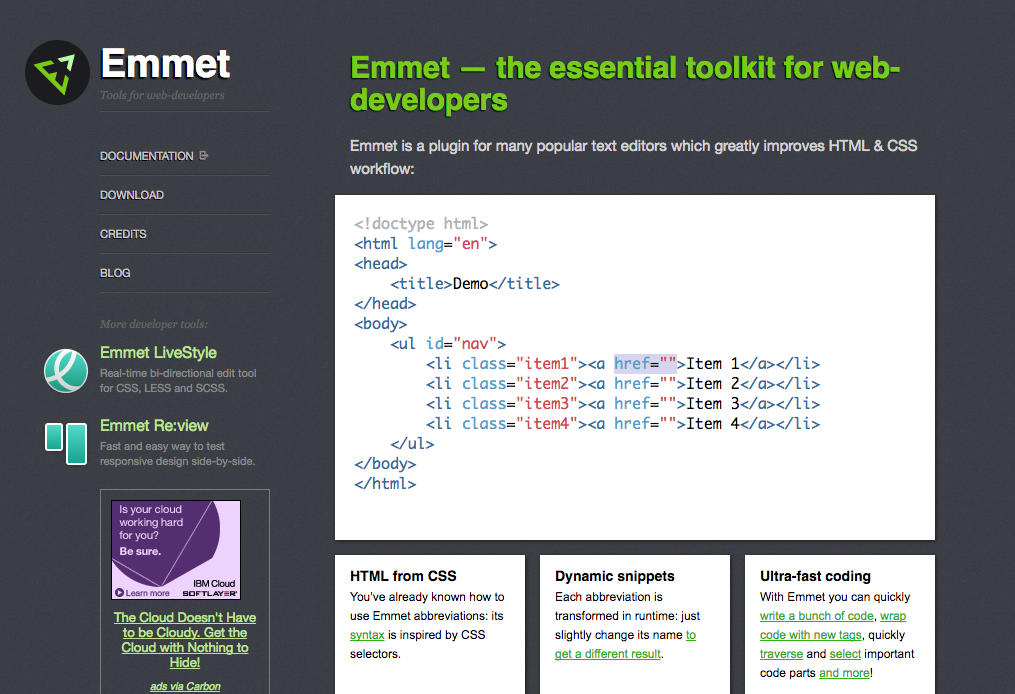
Task: Click the 'and more' link
Action: 844,673
